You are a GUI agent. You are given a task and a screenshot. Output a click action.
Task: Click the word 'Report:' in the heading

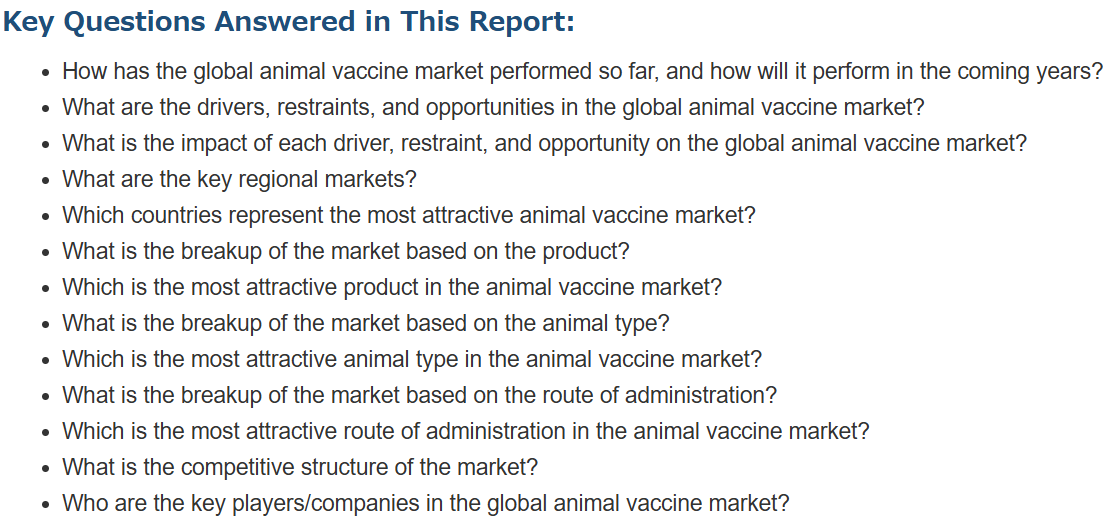pyautogui.click(x=521, y=21)
